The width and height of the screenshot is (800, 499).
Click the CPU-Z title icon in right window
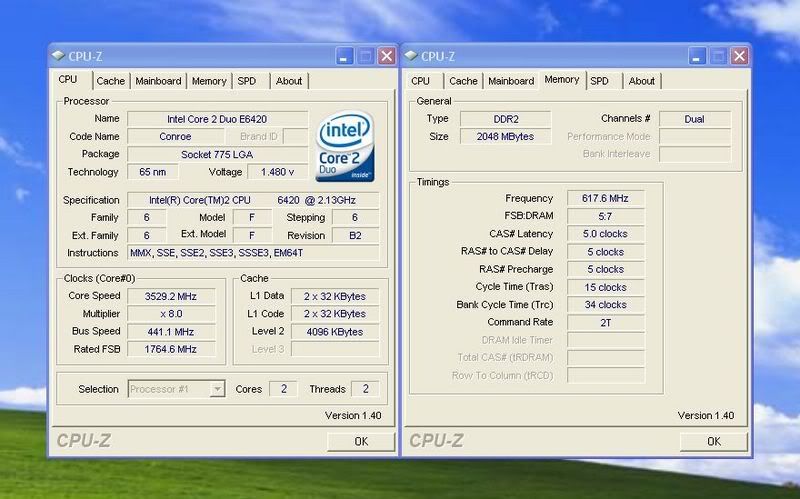[x=411, y=56]
